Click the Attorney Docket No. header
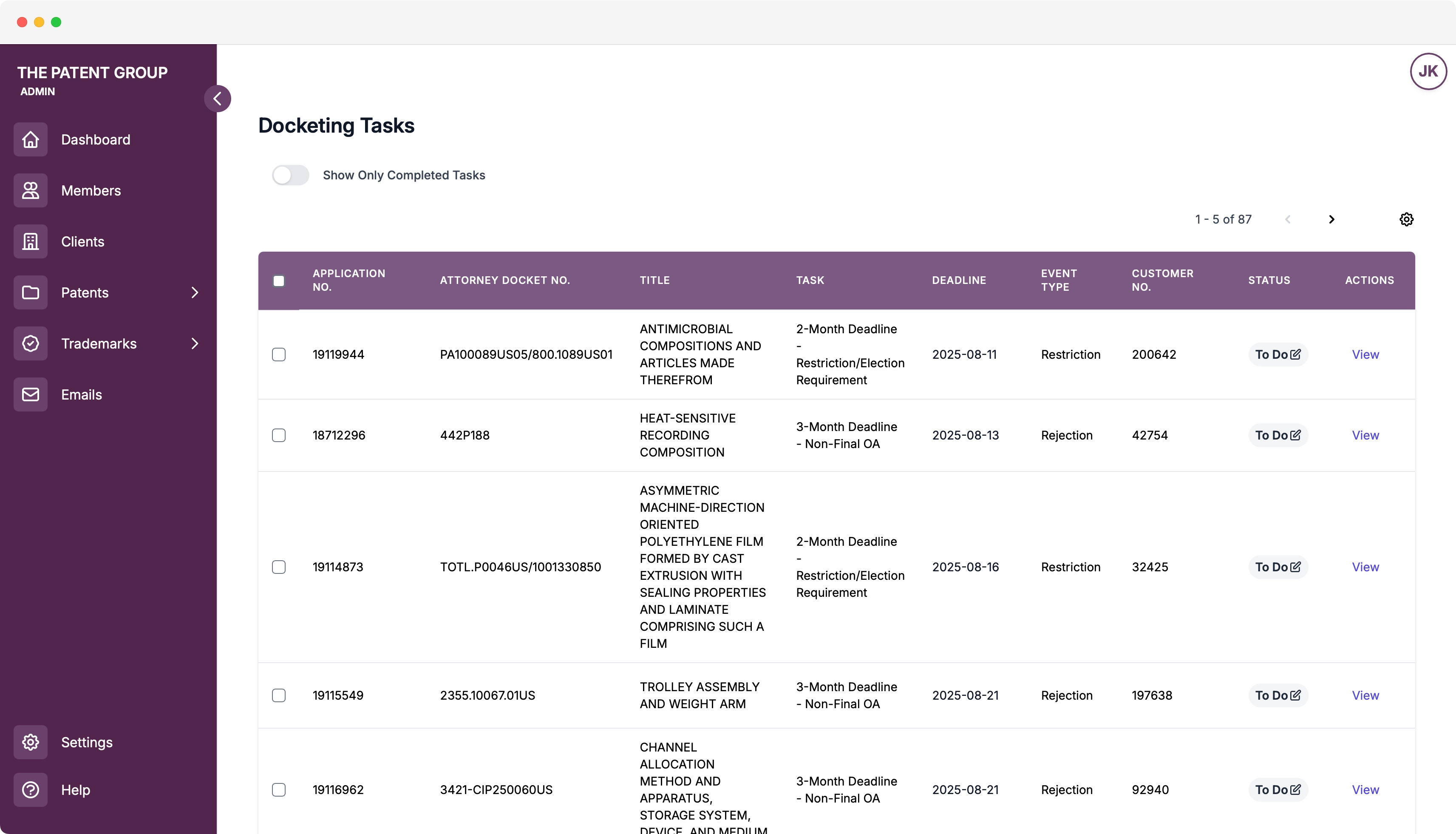This screenshot has height=834, width=1456. click(504, 280)
